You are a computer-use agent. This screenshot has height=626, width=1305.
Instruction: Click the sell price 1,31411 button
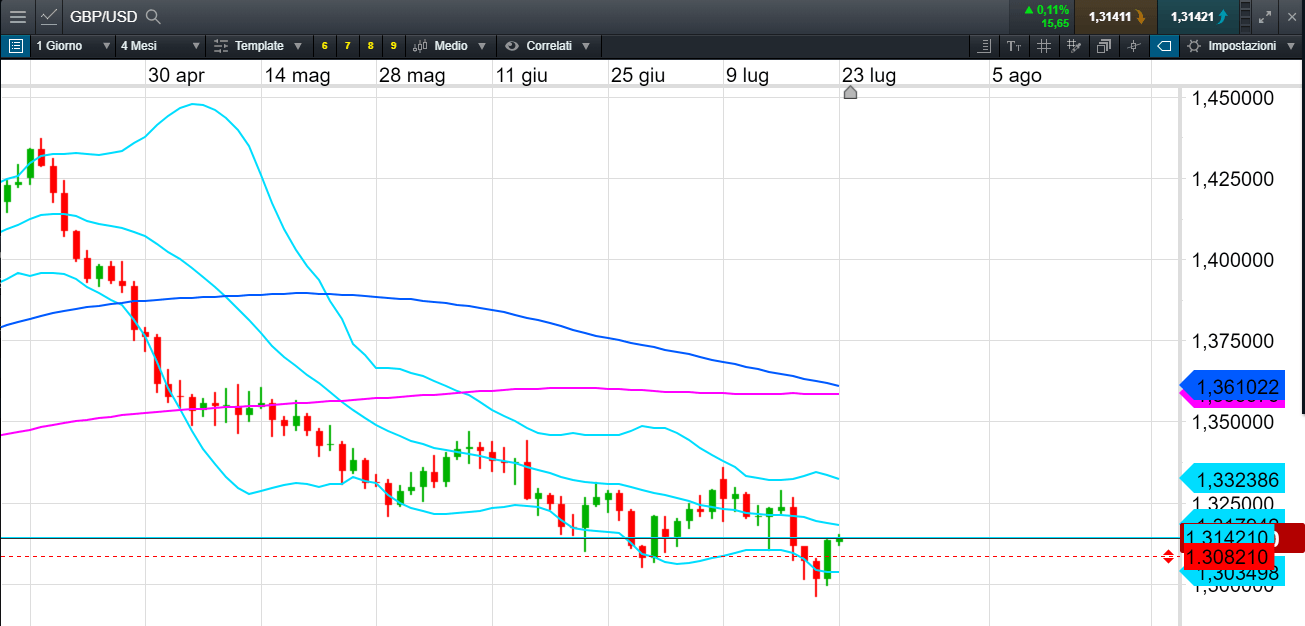point(1116,16)
